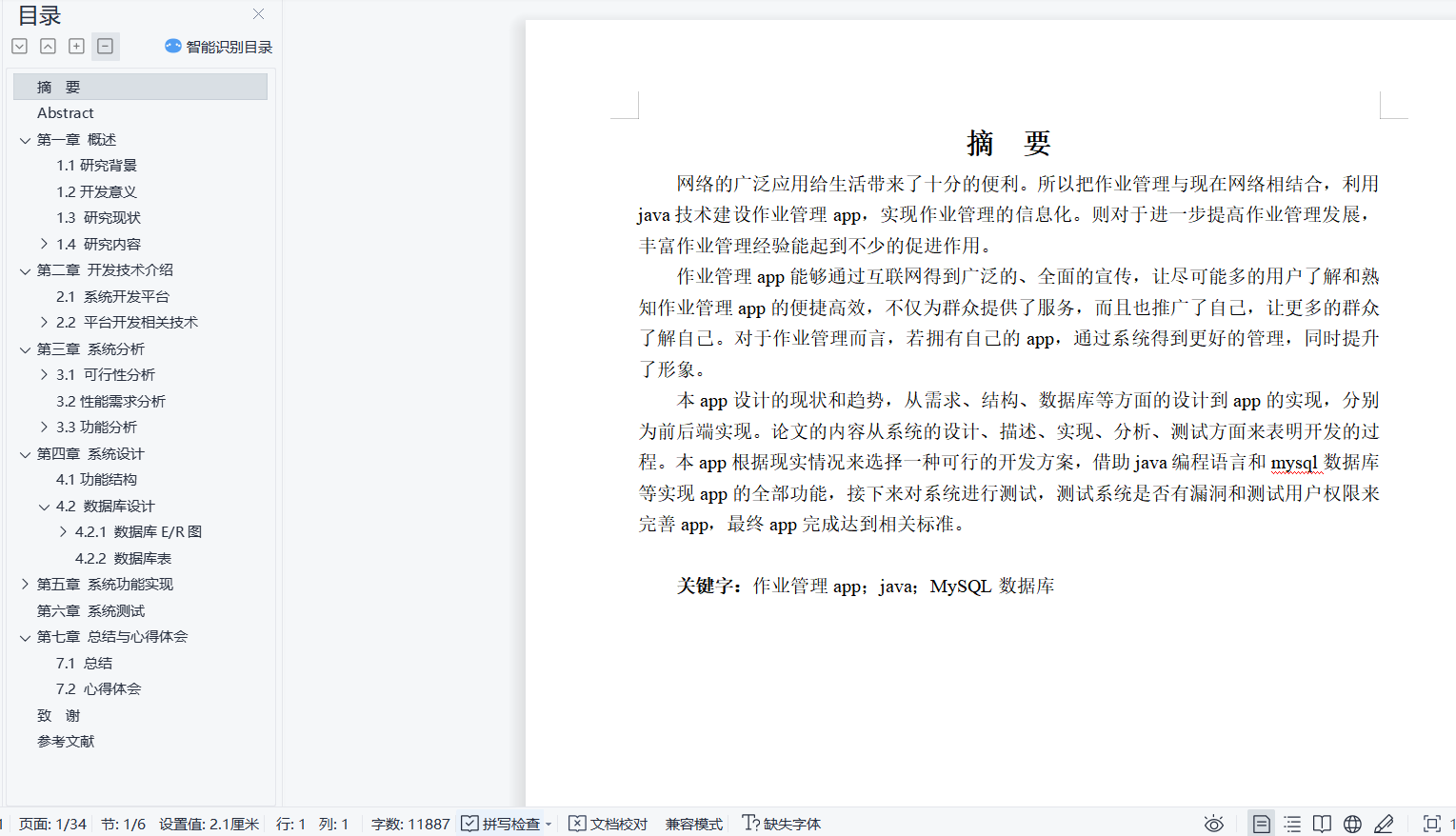This screenshot has height=836, width=1456.
Task: Jump to previous heading with up-arrow icon
Action: 48,45
